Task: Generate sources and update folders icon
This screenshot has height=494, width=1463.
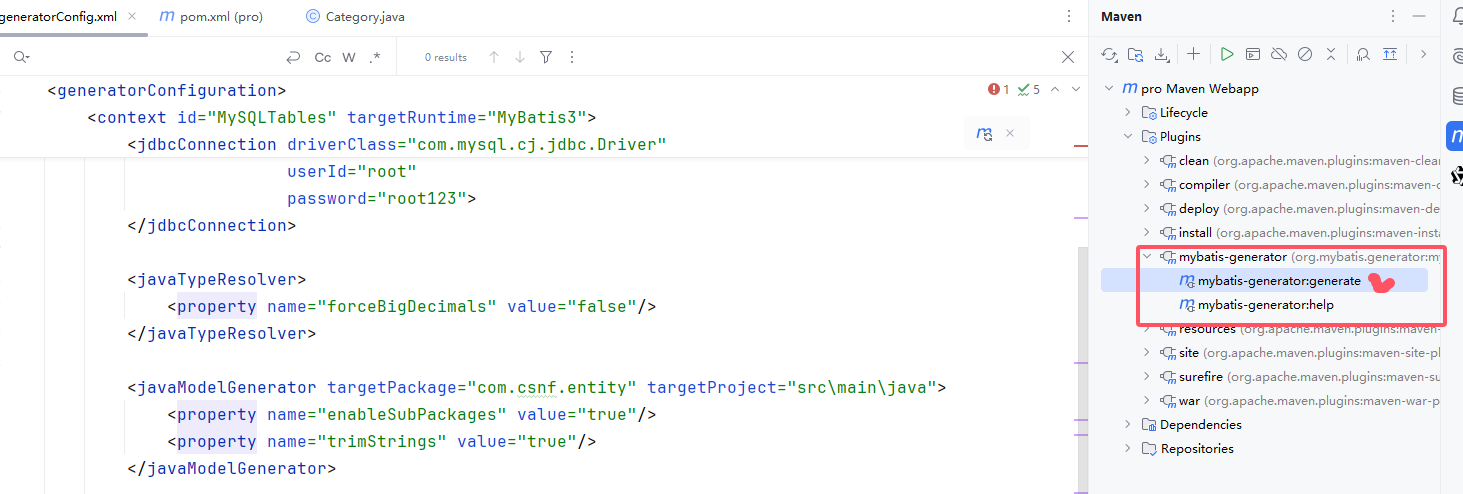Action: tap(1135, 54)
